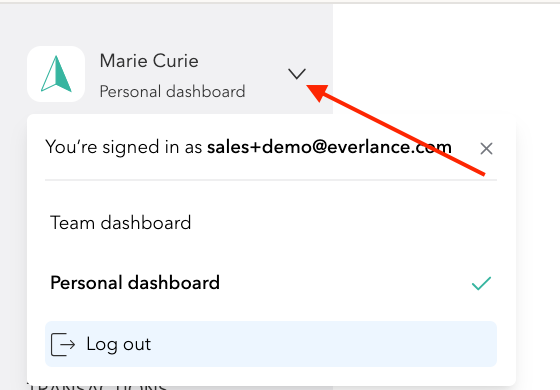This screenshot has height=390, width=560.
Task: Click the Personal dashboard subtitle under Marie Curie
Action: pos(172,91)
